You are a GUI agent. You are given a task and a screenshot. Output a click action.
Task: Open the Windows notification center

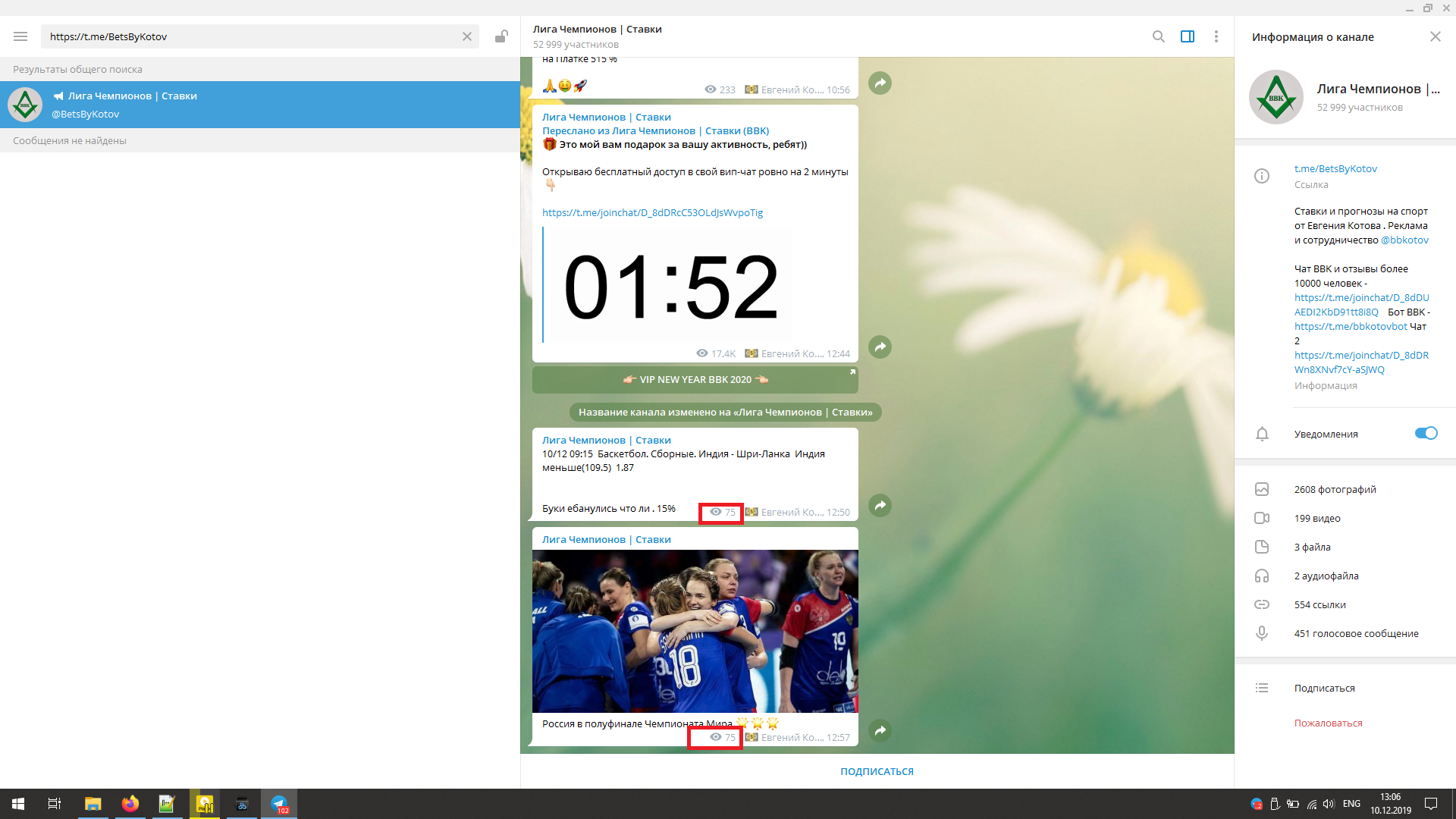(1431, 804)
